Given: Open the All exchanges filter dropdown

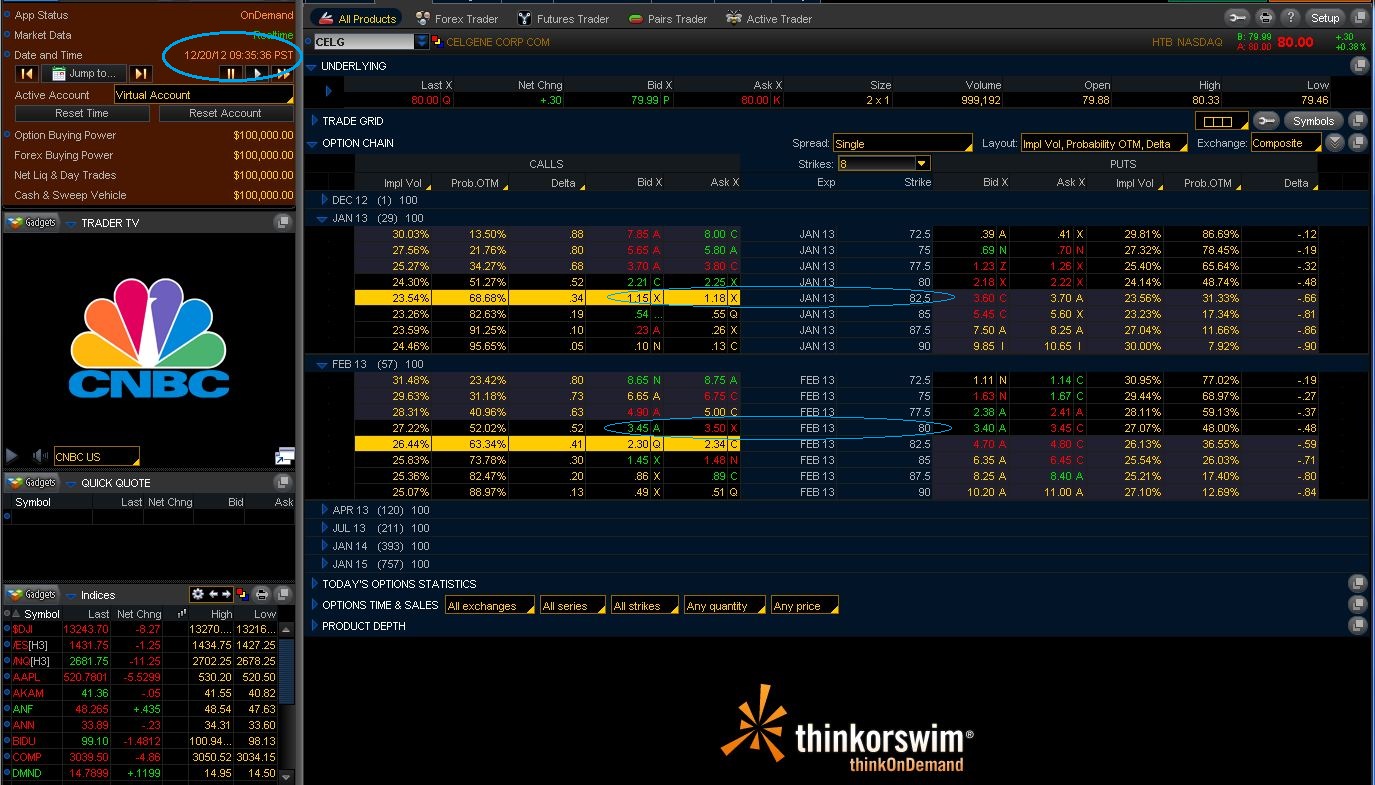Looking at the screenshot, I should (x=490, y=606).
